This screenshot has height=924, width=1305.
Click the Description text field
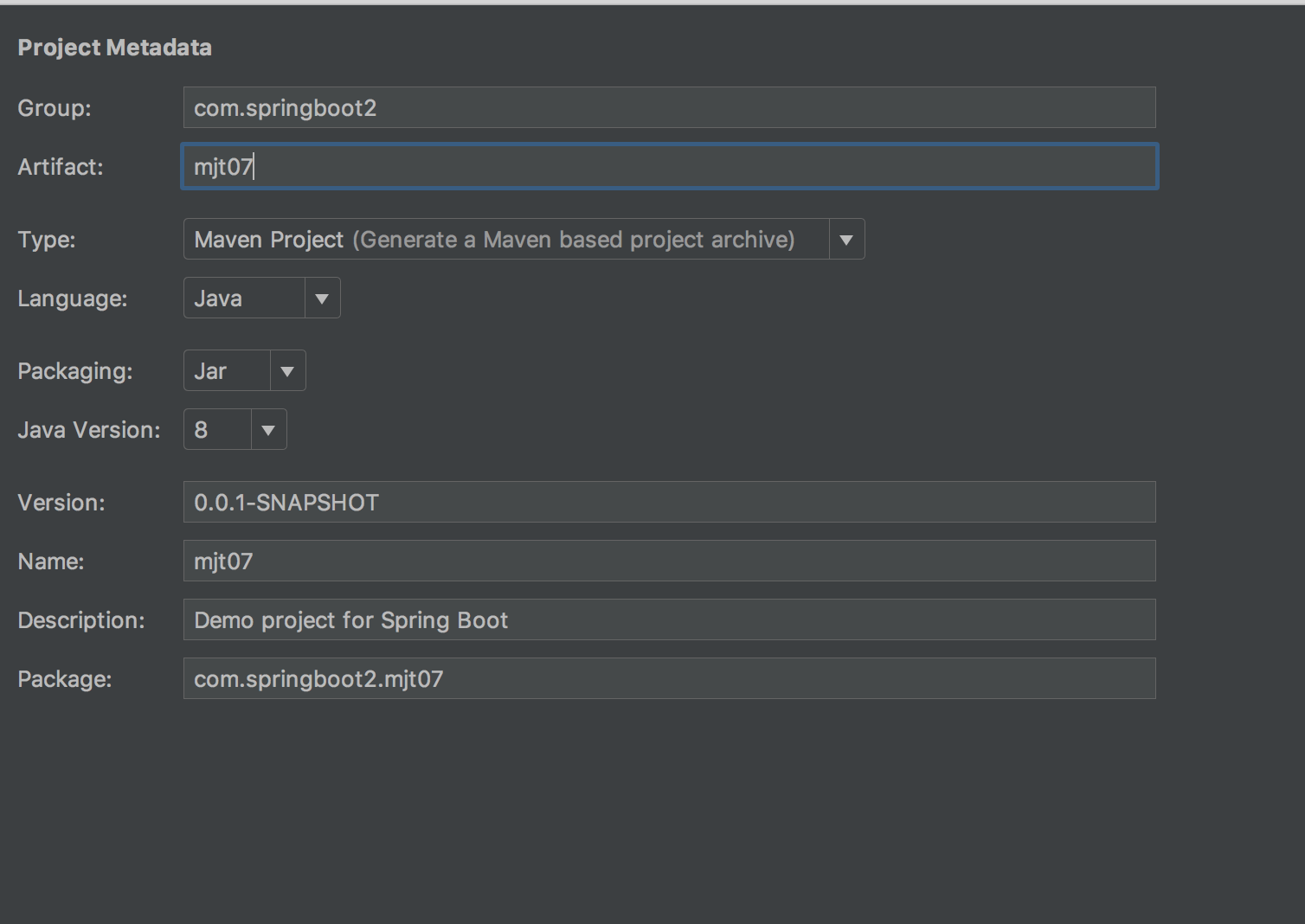[x=669, y=620]
